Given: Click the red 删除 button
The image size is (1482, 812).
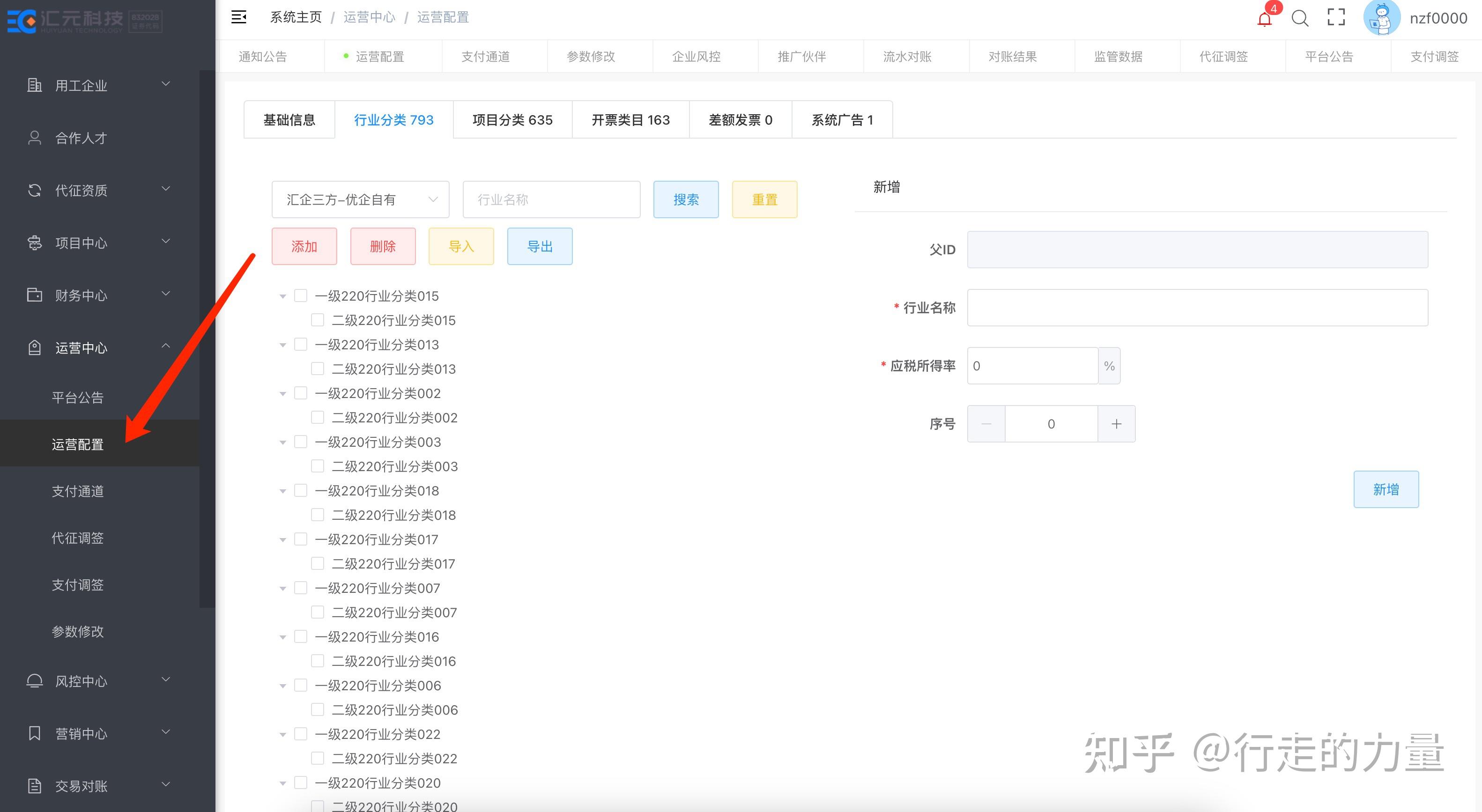Looking at the screenshot, I should 383,246.
